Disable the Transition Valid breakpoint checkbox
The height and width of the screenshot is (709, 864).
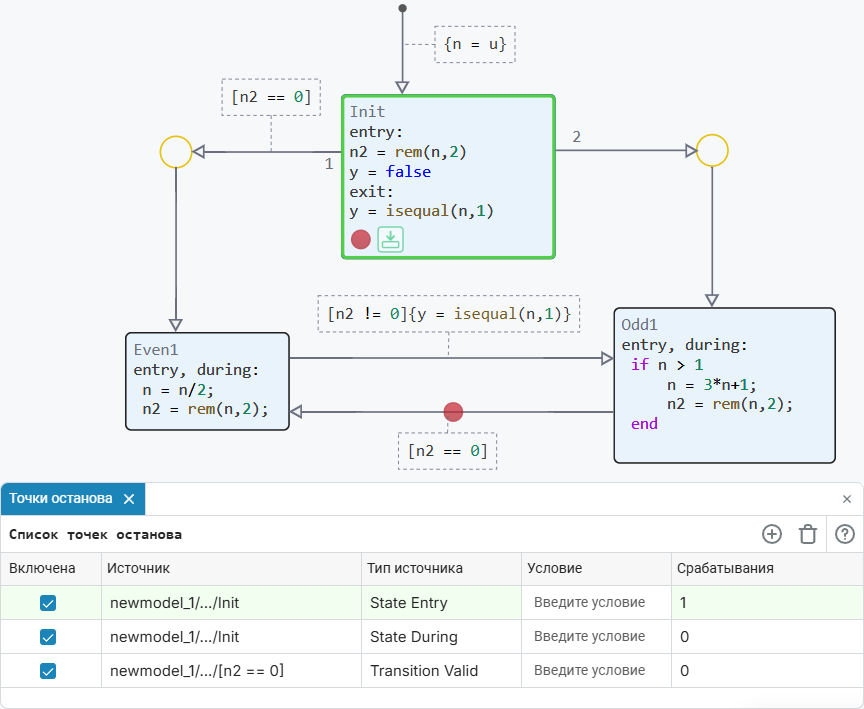(48, 671)
